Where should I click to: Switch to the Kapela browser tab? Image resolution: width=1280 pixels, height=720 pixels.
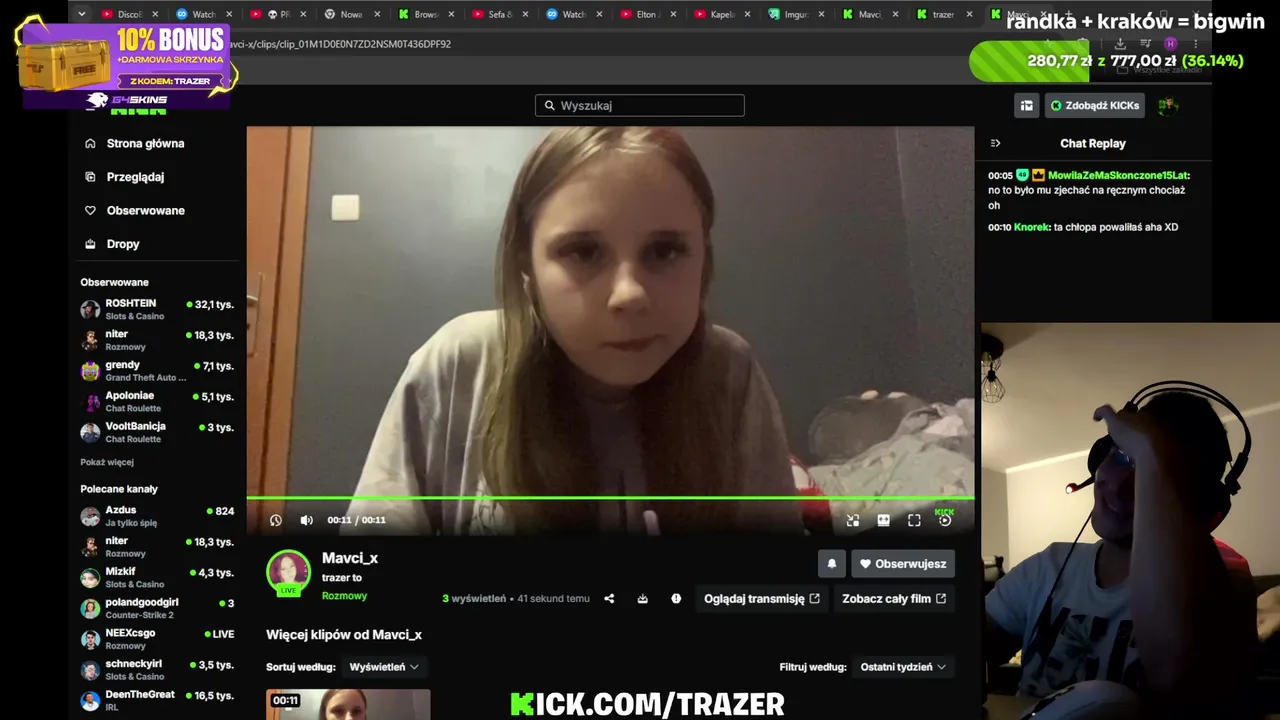[721, 14]
